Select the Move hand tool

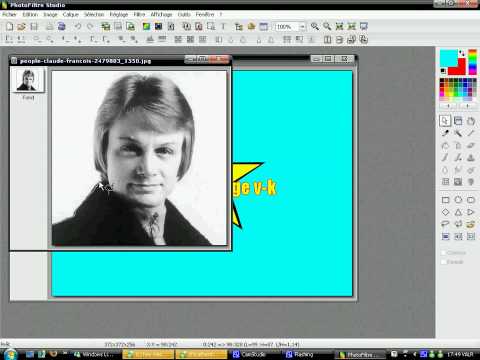(x=471, y=121)
